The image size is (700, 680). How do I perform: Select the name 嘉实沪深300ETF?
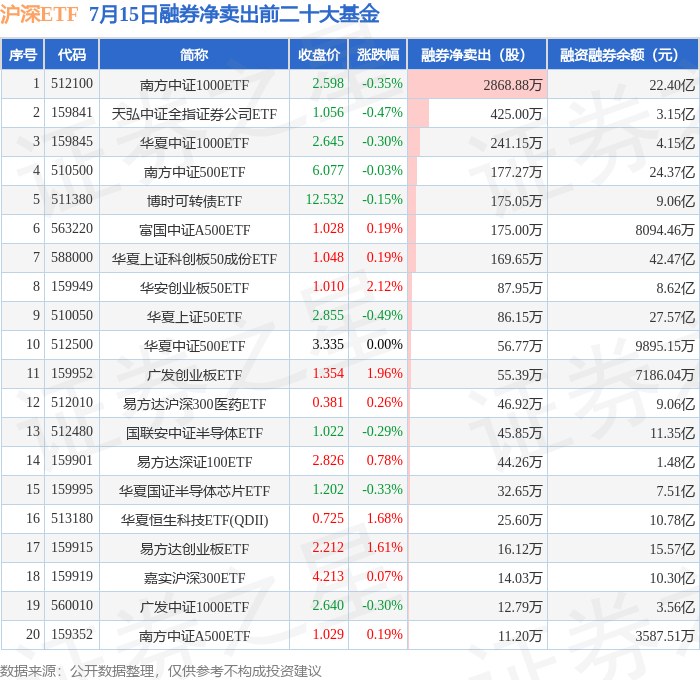194,578
